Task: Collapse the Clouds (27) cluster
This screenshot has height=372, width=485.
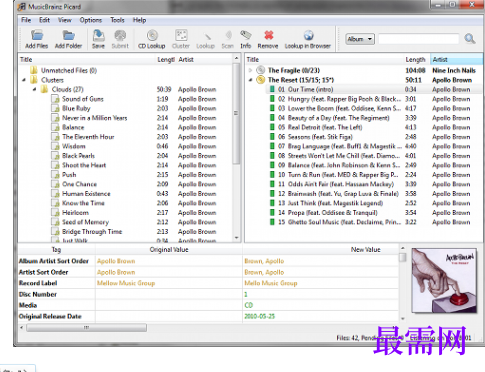Action: pos(34,89)
